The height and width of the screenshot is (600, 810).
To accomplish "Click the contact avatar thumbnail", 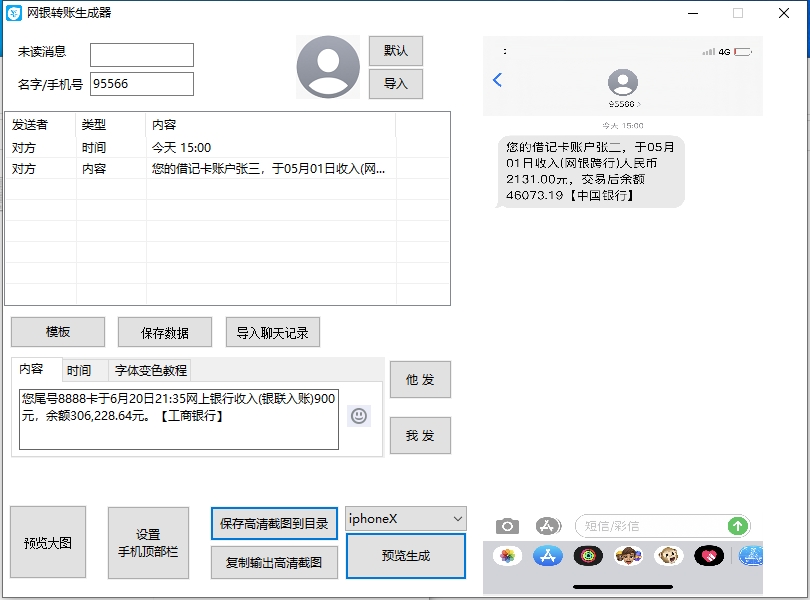I will tap(327, 67).
